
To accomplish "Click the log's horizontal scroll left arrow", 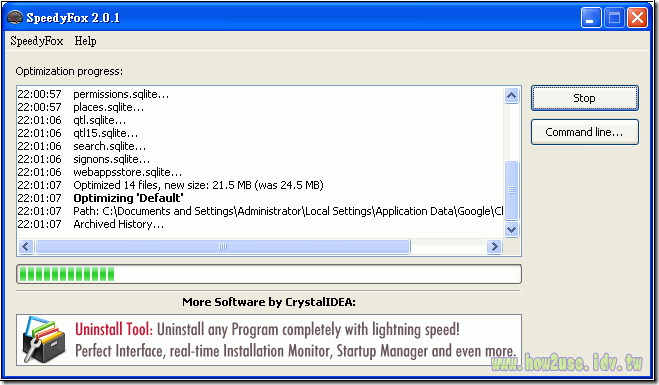I will pos(26,246).
